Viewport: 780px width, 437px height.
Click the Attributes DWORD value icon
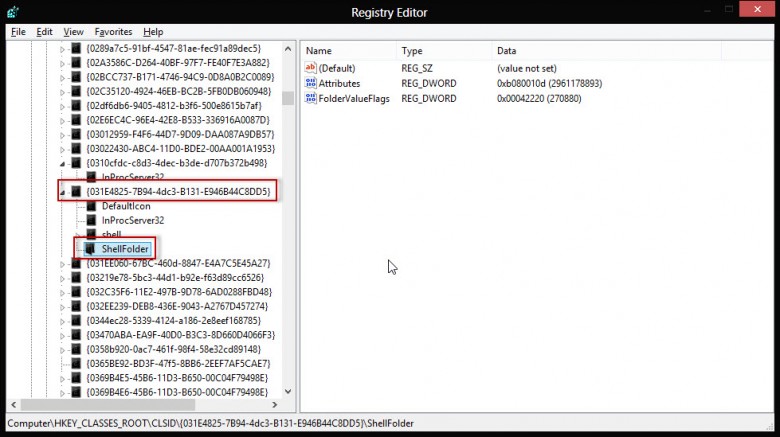pyautogui.click(x=310, y=83)
